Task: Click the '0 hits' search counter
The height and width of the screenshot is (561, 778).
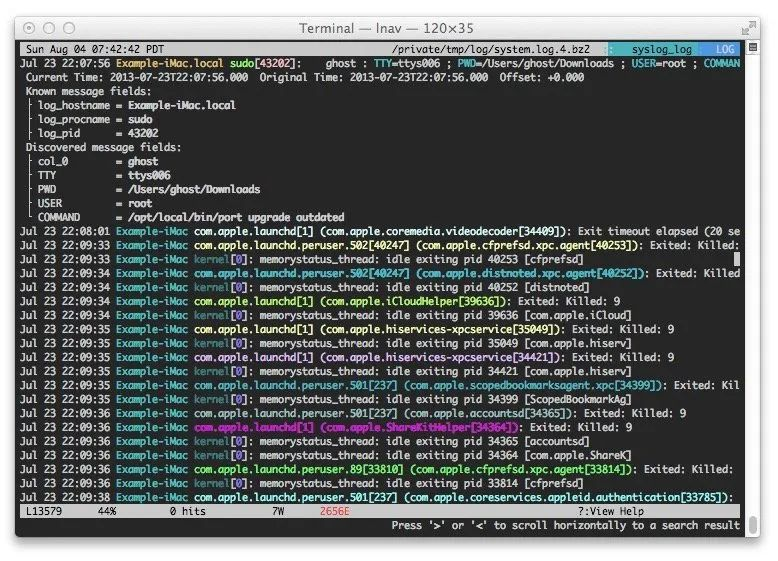Action: (188, 511)
